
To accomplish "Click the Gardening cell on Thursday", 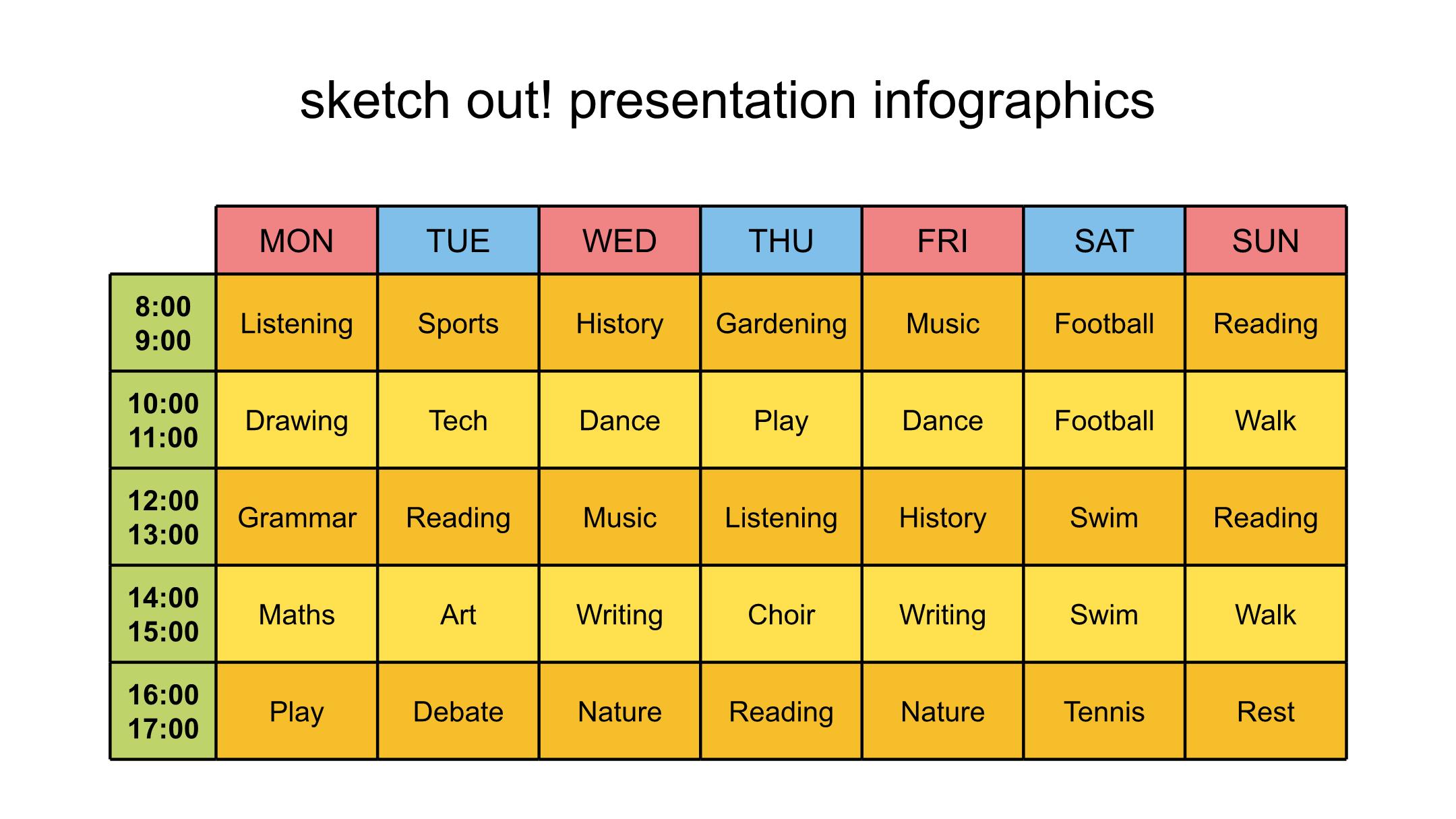I will pyautogui.click(x=781, y=323).
